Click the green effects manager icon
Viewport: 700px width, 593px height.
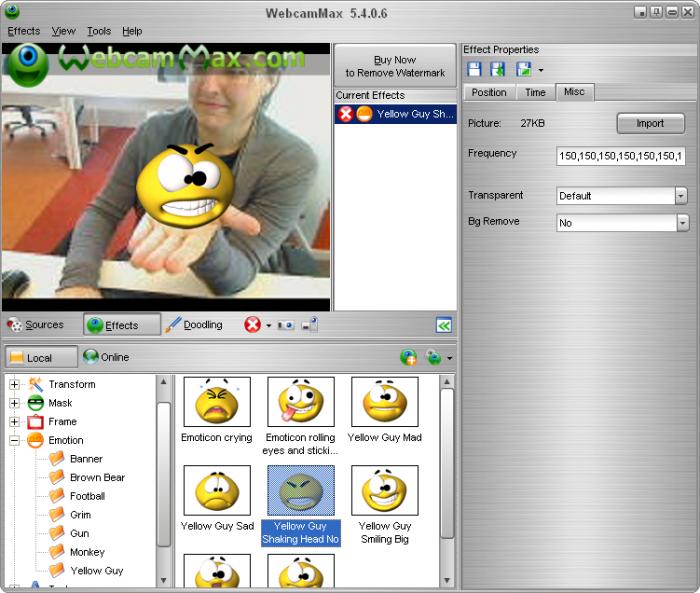[433, 357]
